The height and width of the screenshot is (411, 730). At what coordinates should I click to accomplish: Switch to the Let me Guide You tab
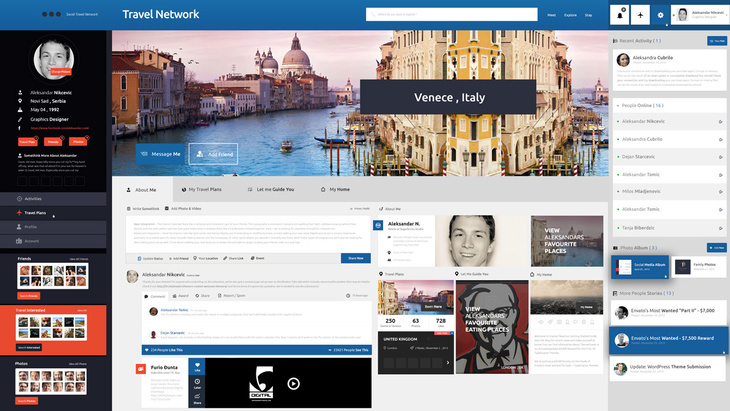(x=271, y=189)
